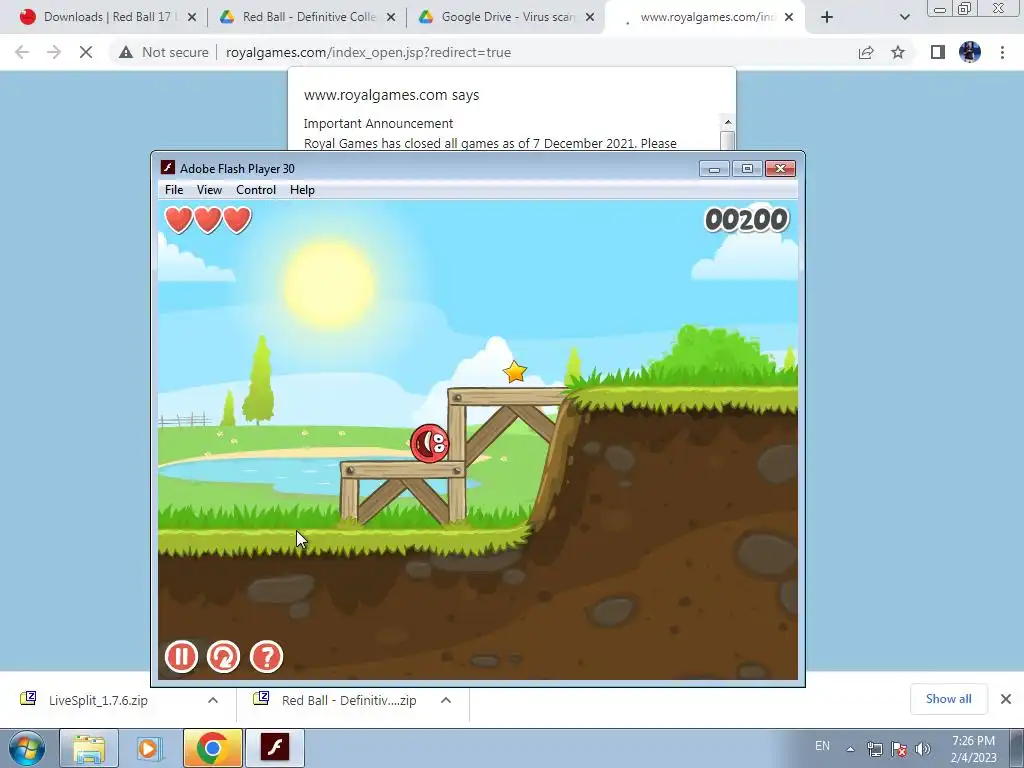Open the game help question mark button
The height and width of the screenshot is (768, 1024).
coord(266,656)
